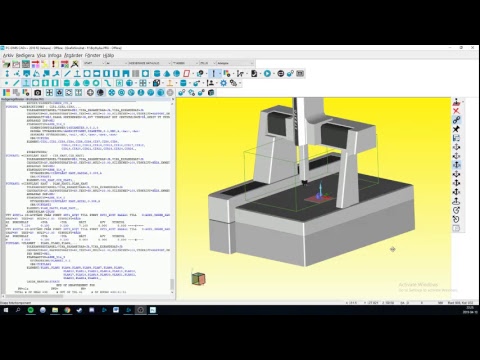Viewport: 480px width, 360px height.
Task: Open the arrow beside the probe mode icon
Action: (220, 74)
